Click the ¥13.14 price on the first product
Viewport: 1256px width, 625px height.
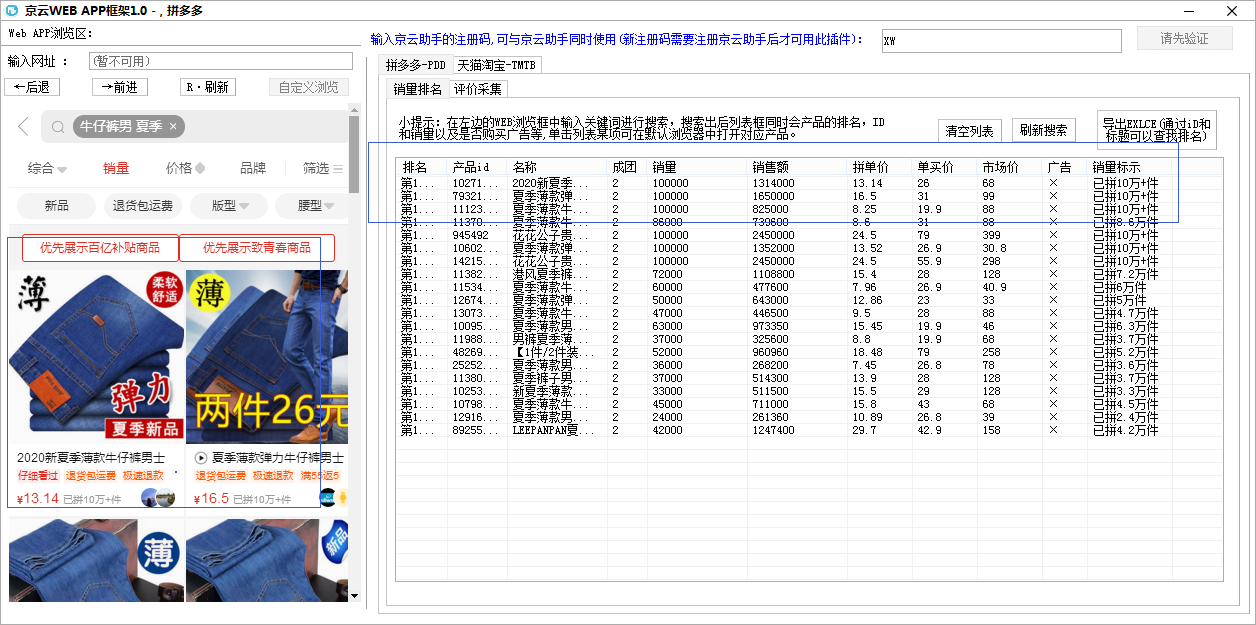pyautogui.click(x=38, y=498)
